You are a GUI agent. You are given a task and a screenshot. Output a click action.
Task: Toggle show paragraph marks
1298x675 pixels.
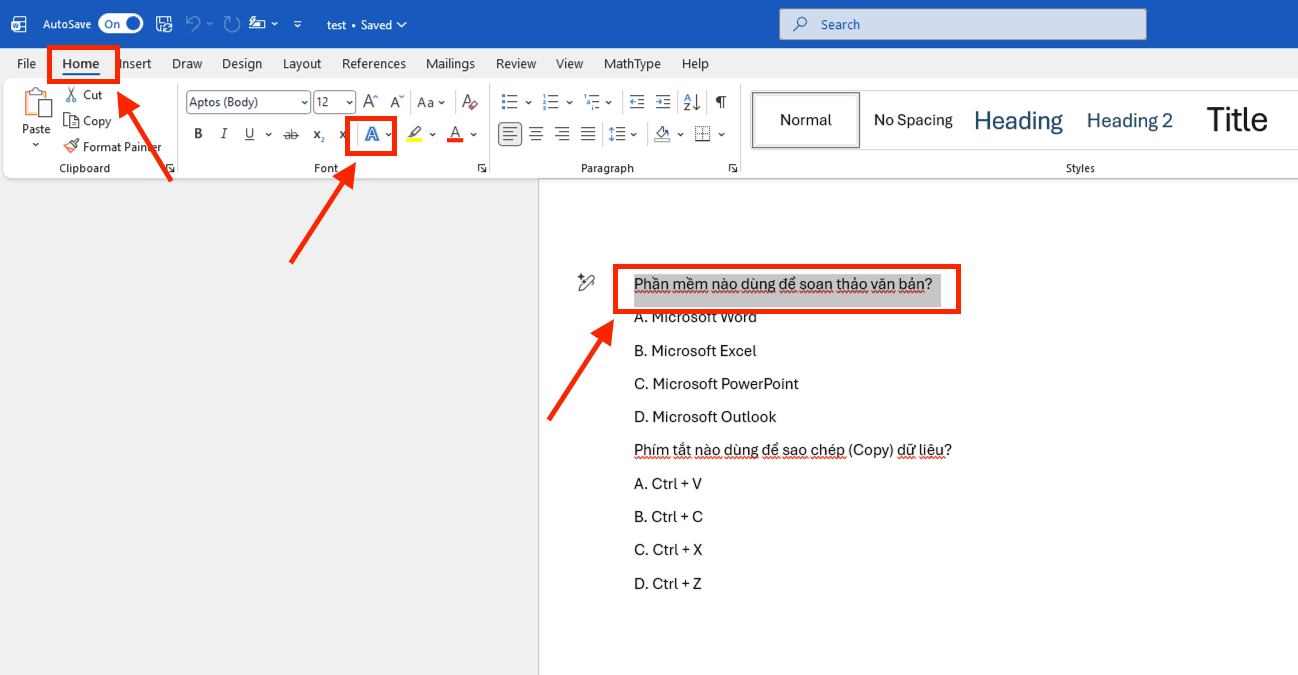pos(720,102)
